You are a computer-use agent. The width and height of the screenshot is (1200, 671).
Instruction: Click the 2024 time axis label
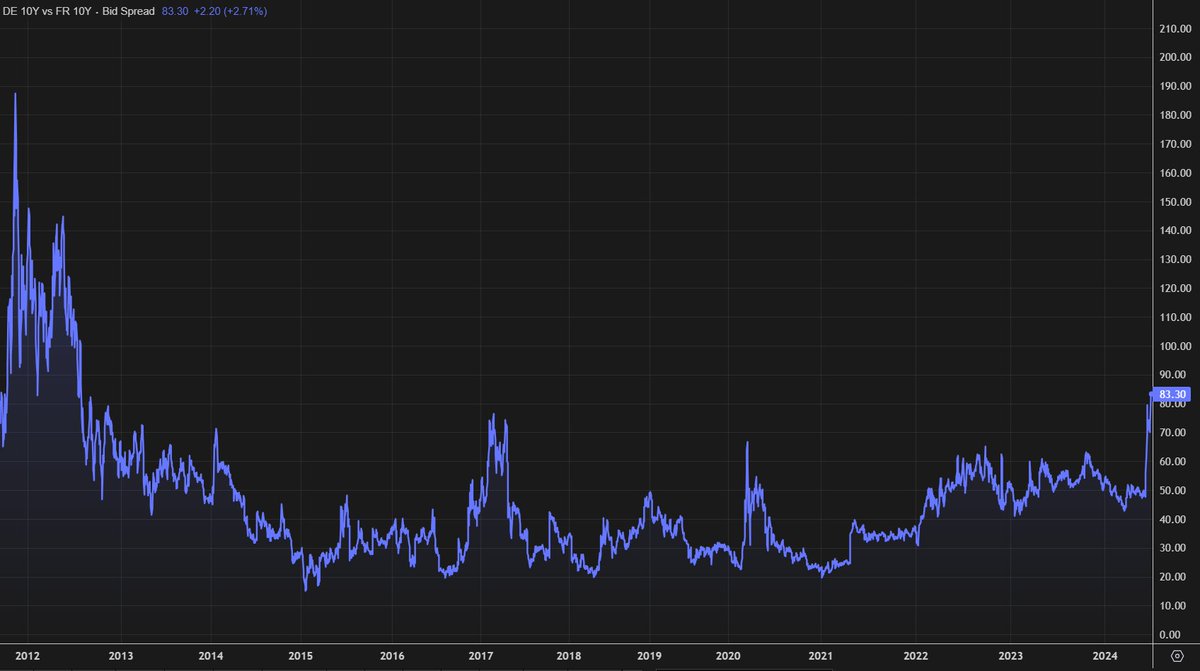coord(1105,656)
